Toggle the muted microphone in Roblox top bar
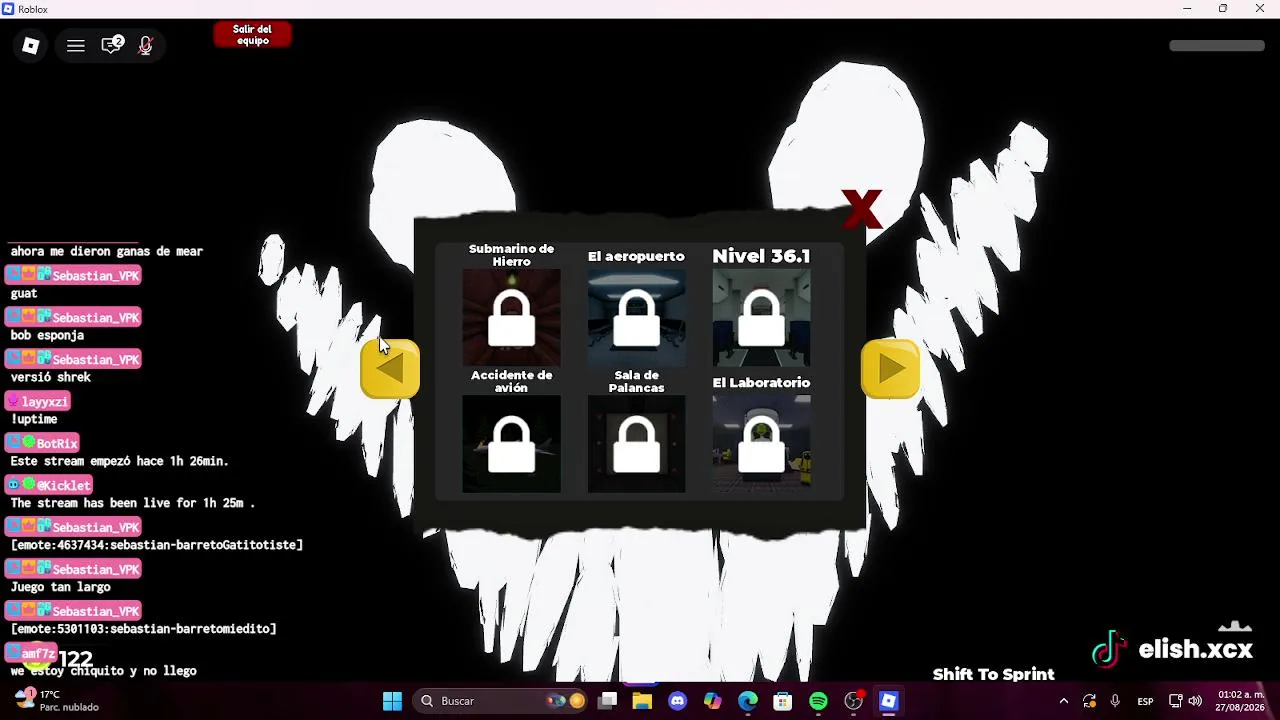 [x=145, y=46]
